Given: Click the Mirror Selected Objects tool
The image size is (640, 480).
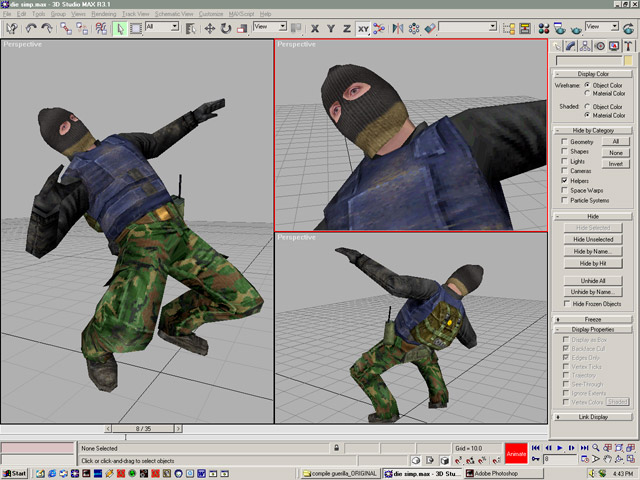Looking at the screenshot, I should pyautogui.click(x=398, y=29).
